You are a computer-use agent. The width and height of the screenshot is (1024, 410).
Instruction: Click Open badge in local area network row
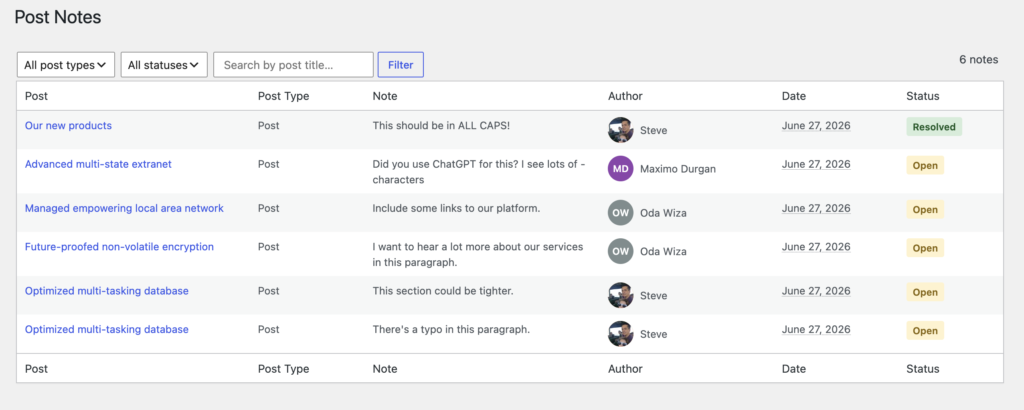pos(925,210)
